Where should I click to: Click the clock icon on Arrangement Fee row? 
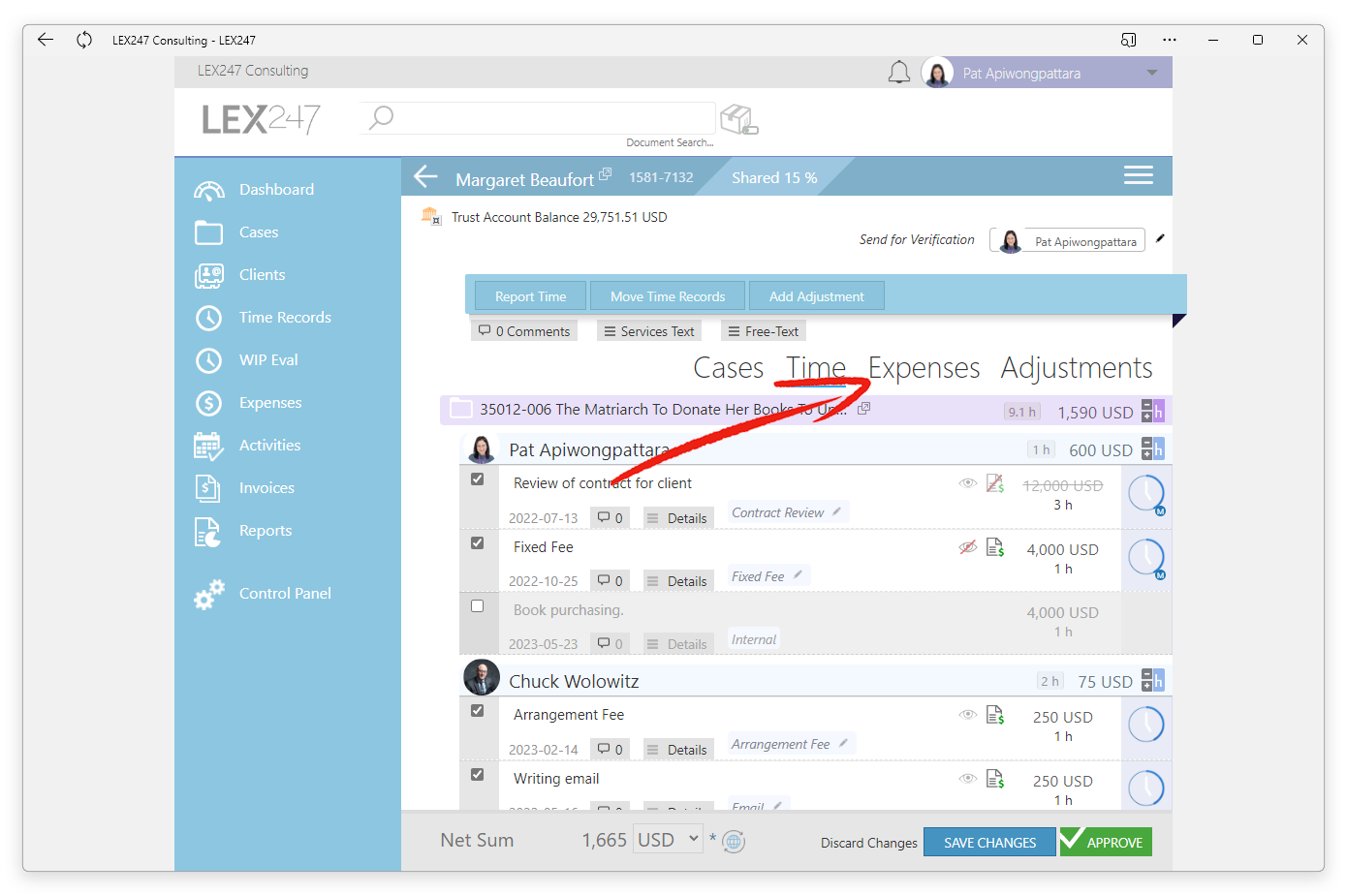1146,726
